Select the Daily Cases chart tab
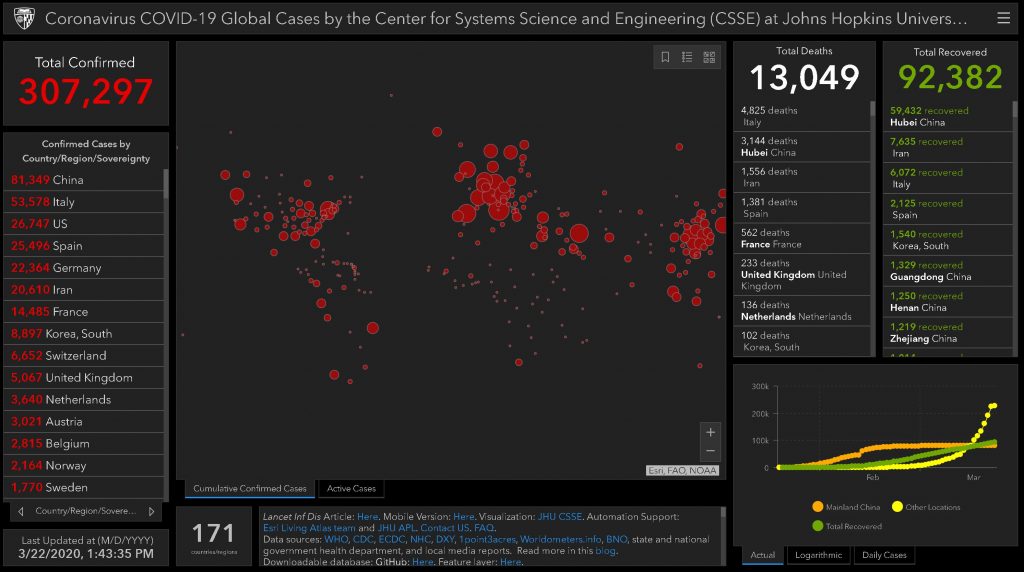The height and width of the screenshot is (572, 1024). (x=884, y=555)
